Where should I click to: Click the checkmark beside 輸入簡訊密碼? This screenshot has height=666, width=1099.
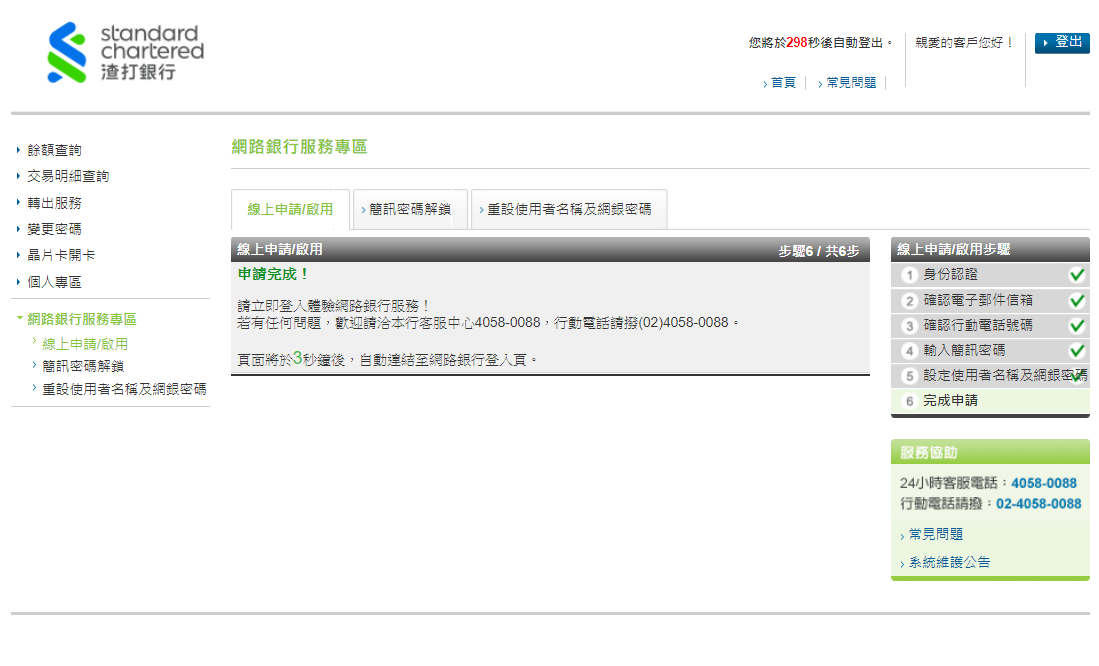coord(1077,351)
